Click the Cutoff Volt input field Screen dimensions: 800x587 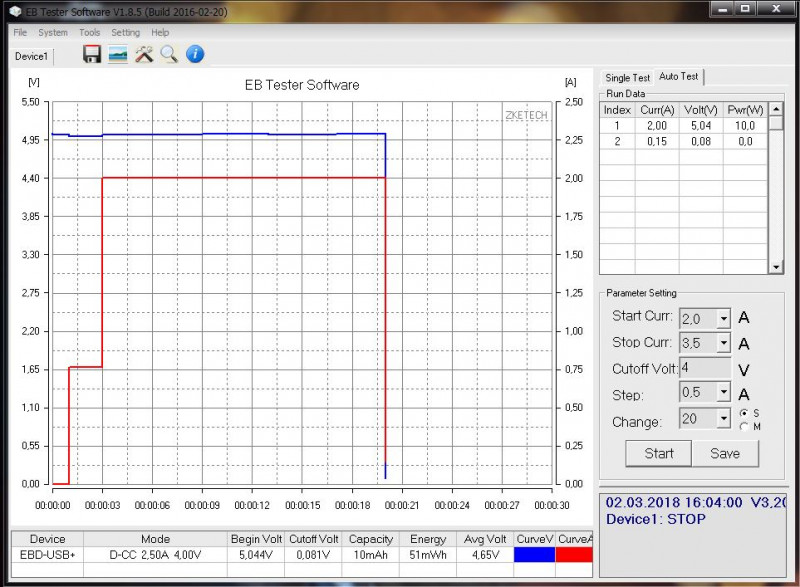click(705, 368)
